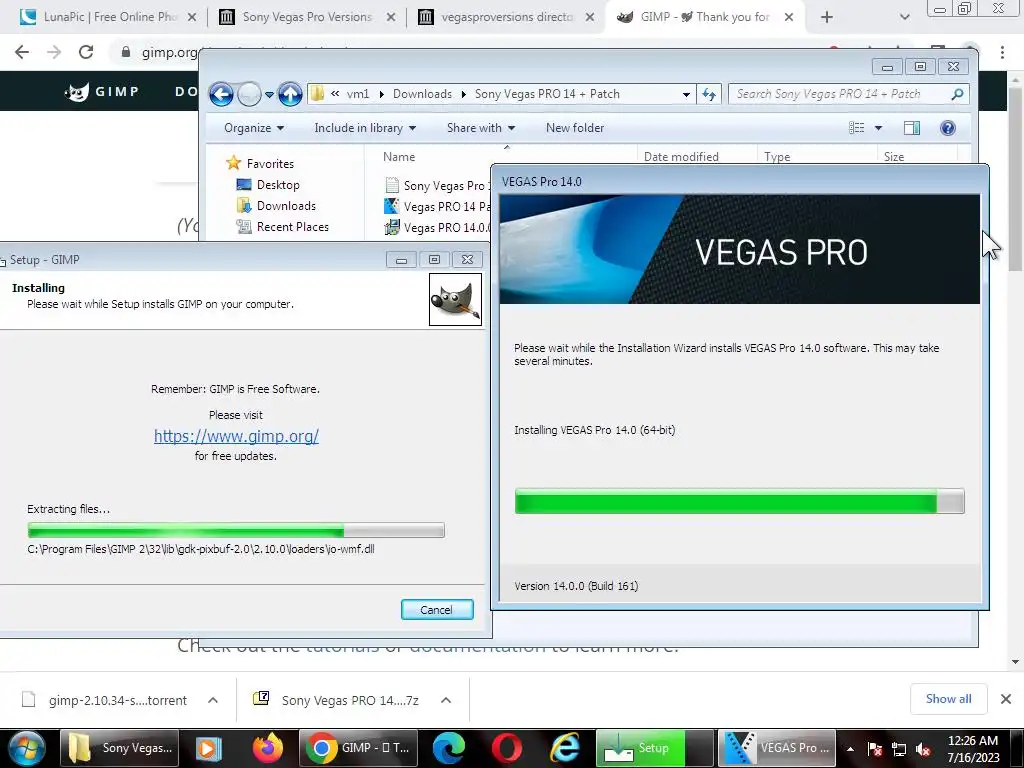The height and width of the screenshot is (768, 1024).
Task: Close the Chrome downloads bar
Action: tap(1006, 699)
